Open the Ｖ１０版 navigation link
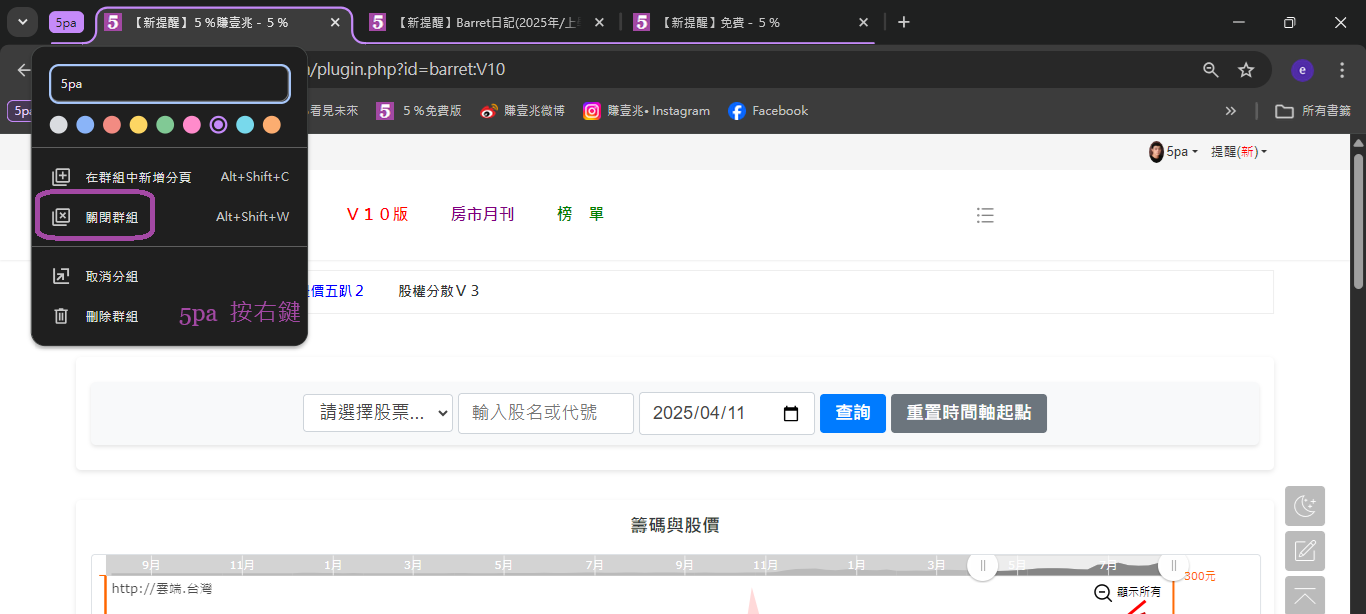 (377, 214)
